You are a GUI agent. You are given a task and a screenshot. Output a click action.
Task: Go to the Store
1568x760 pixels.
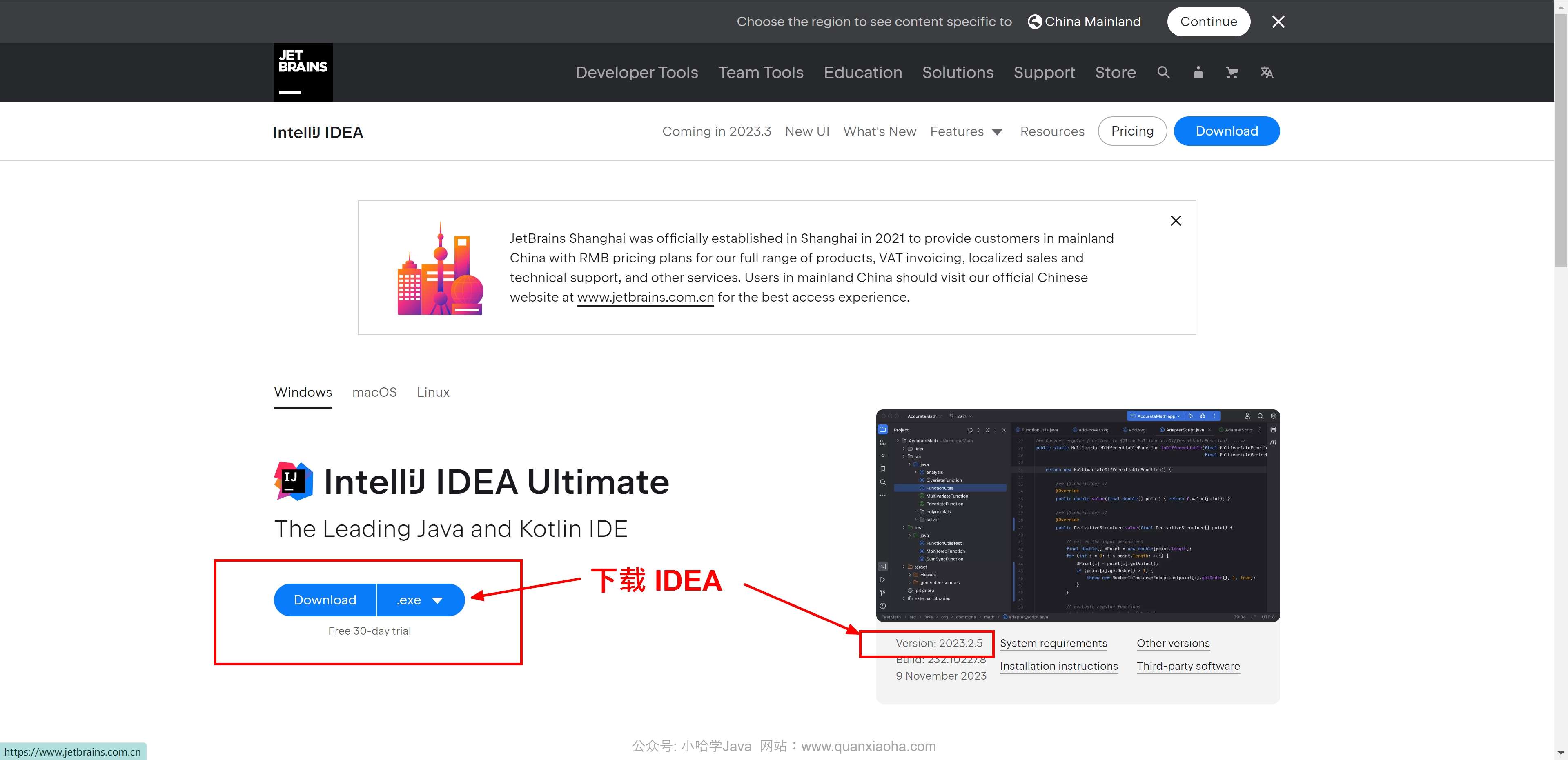(1115, 72)
